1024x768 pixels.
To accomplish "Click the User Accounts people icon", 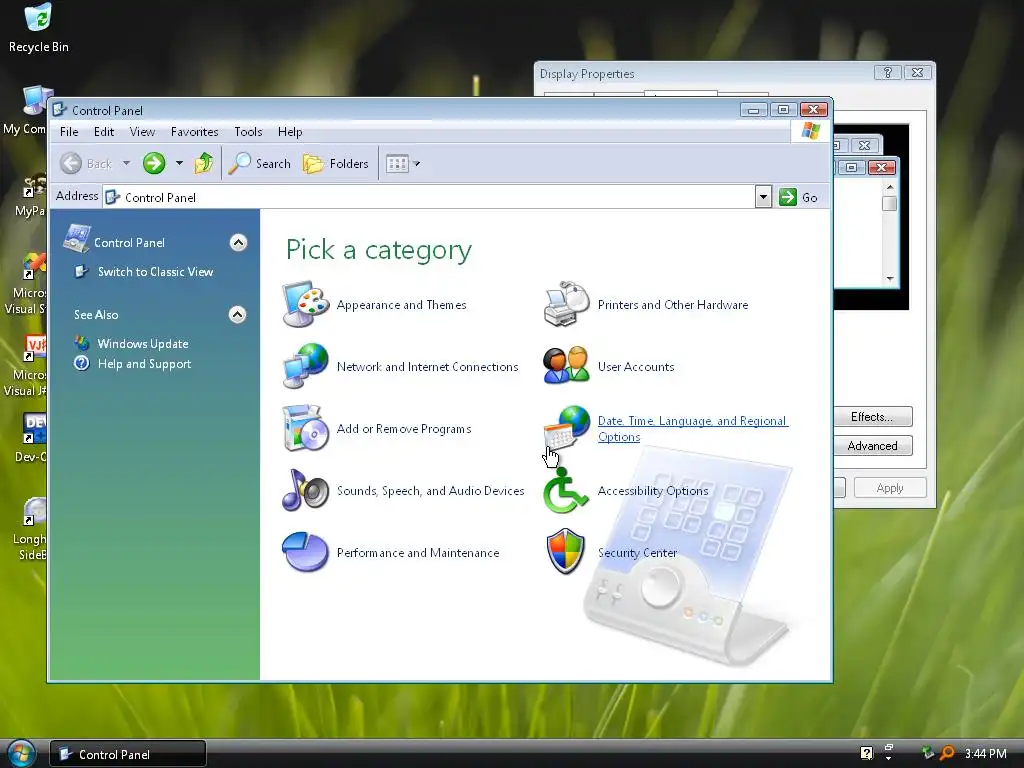I will point(567,366).
